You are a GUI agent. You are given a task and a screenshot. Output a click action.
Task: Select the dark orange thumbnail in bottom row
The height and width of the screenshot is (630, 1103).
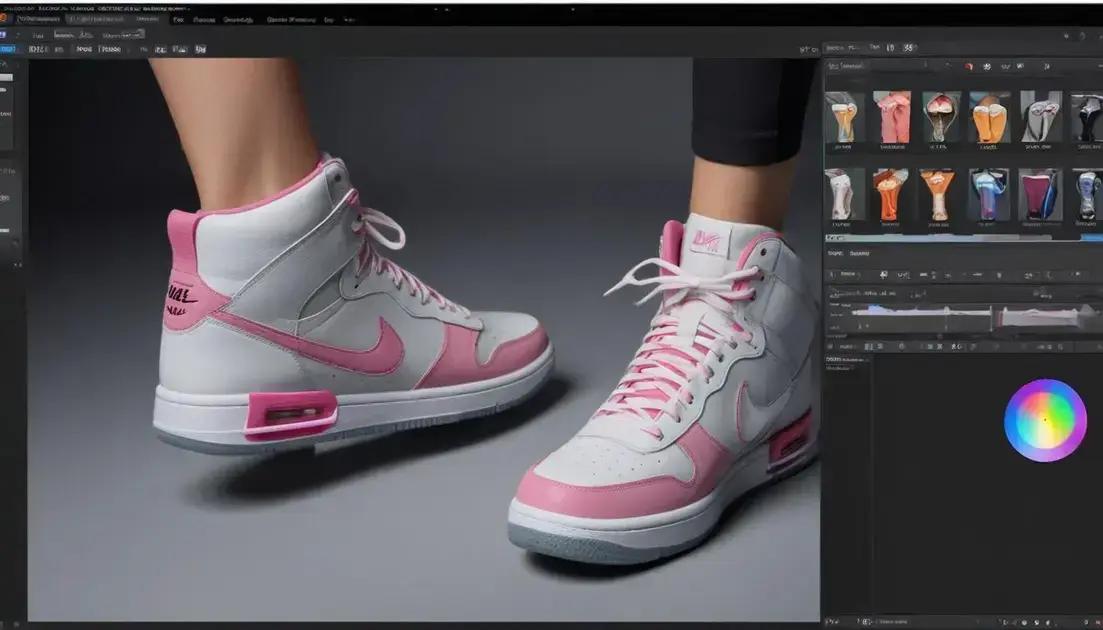coord(890,195)
